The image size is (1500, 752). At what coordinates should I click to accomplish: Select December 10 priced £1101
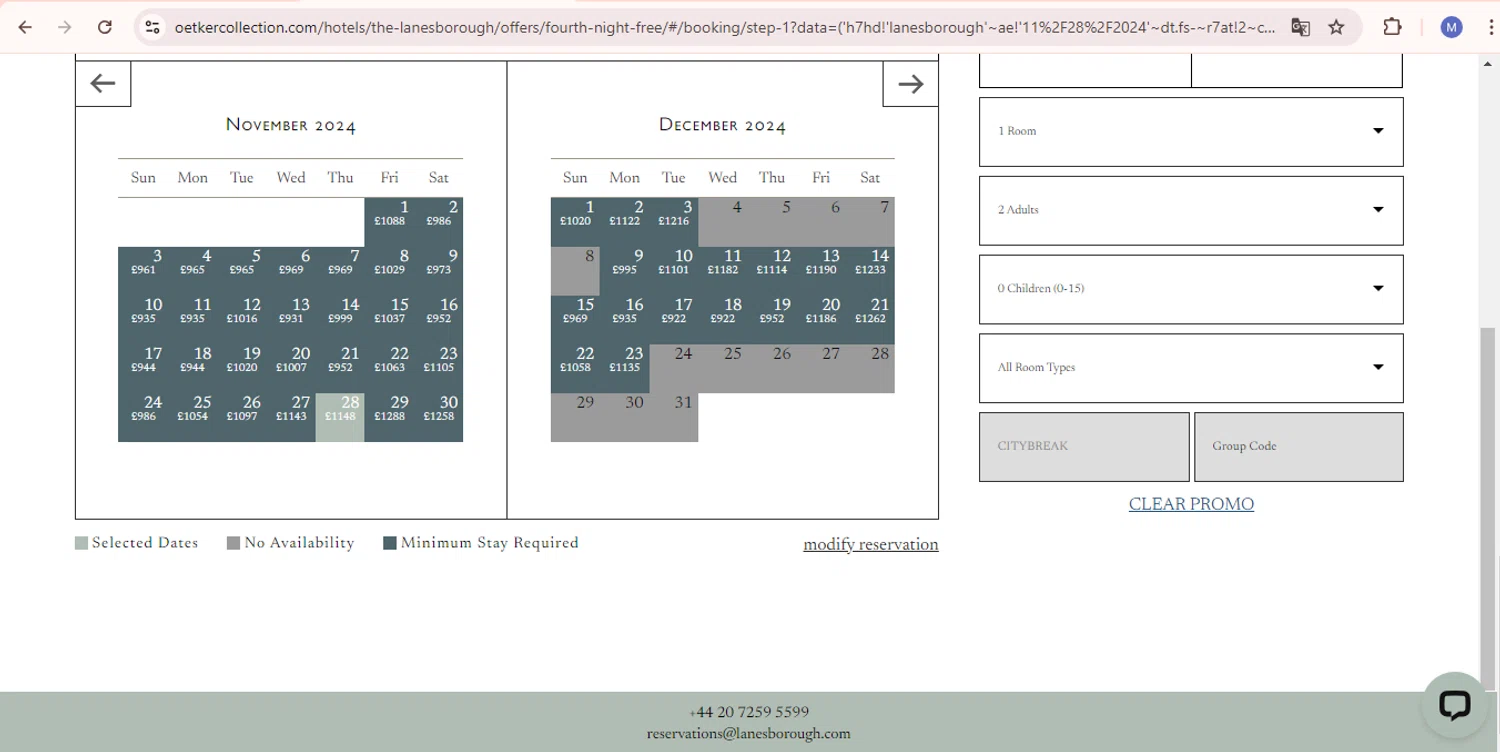tap(674, 271)
